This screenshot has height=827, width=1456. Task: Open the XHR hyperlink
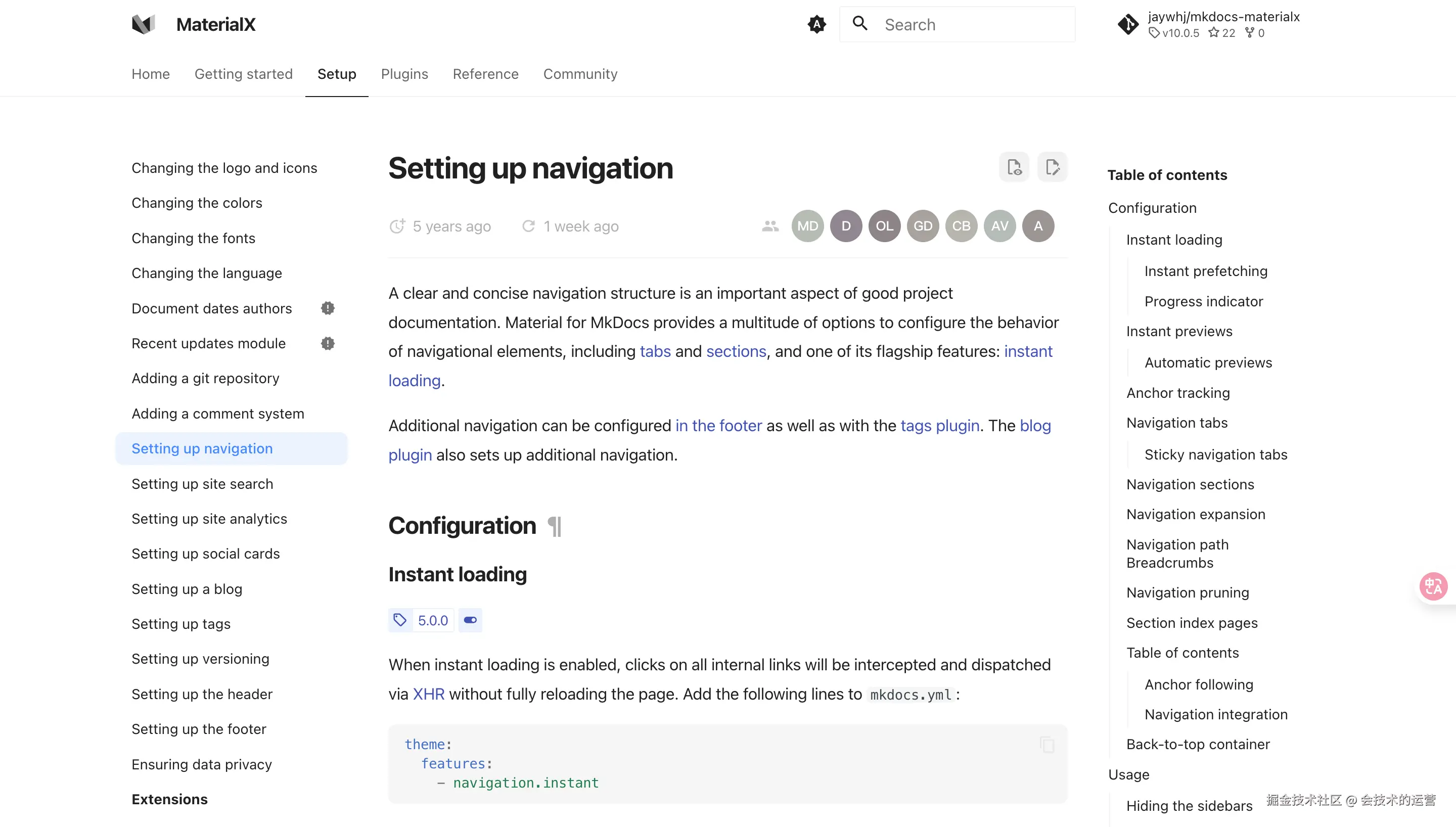coord(428,694)
